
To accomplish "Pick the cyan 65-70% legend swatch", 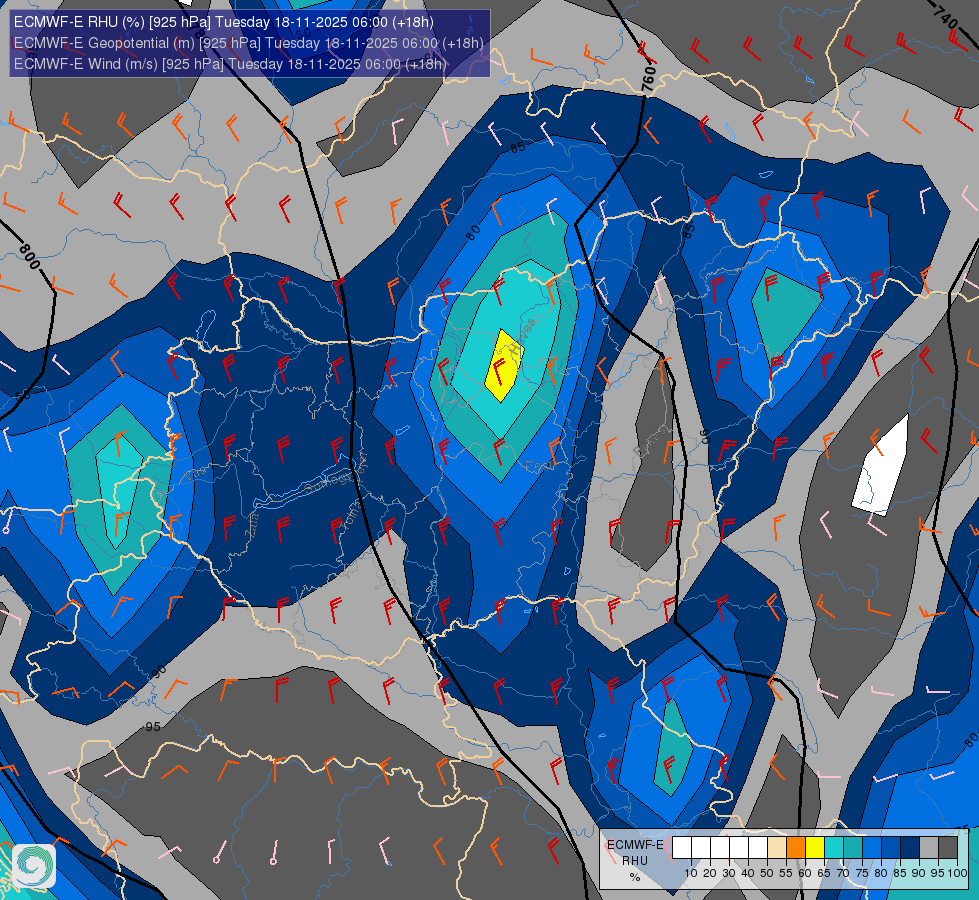I will 834,848.
